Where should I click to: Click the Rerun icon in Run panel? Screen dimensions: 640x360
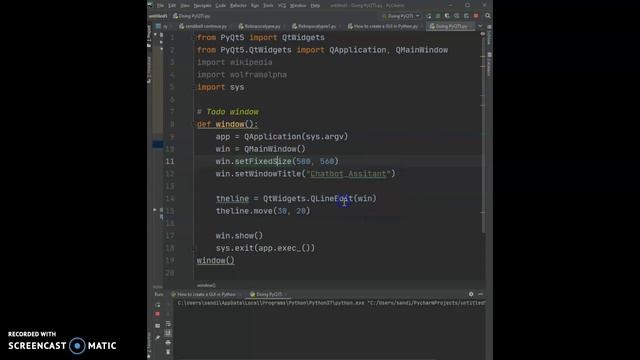(x=158, y=305)
